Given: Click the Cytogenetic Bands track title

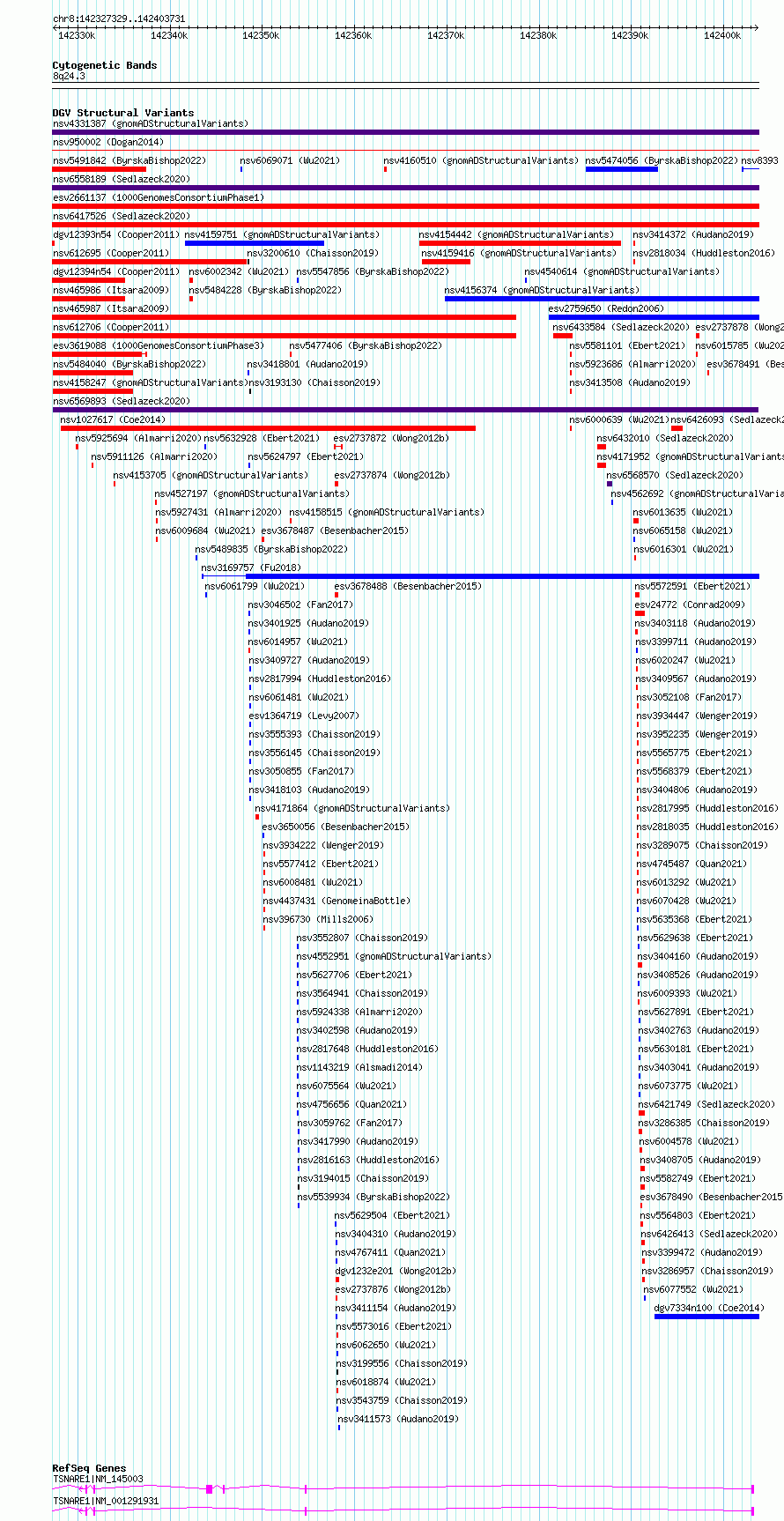Looking at the screenshot, I should [x=105, y=65].
